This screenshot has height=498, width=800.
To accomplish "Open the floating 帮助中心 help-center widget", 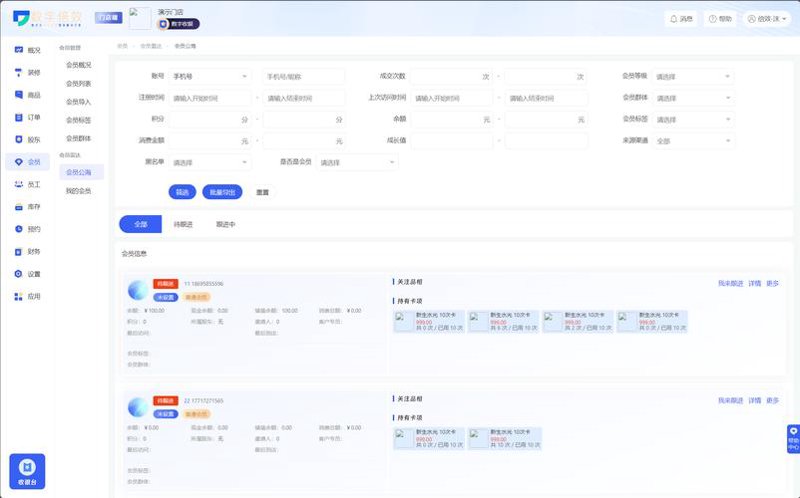I will click(x=793, y=439).
